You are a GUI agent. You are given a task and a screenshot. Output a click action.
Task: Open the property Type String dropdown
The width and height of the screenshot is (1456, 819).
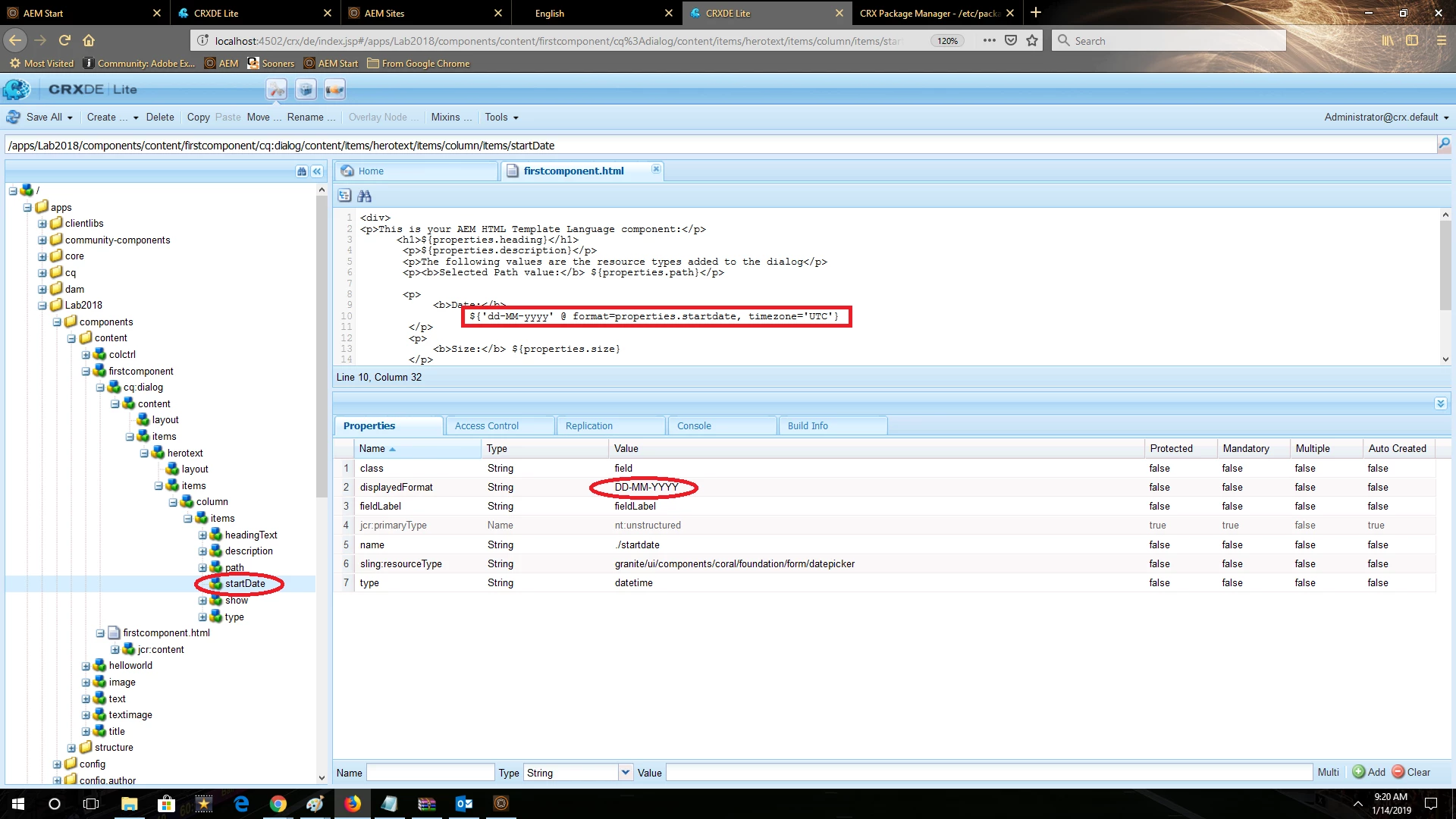[x=626, y=772]
